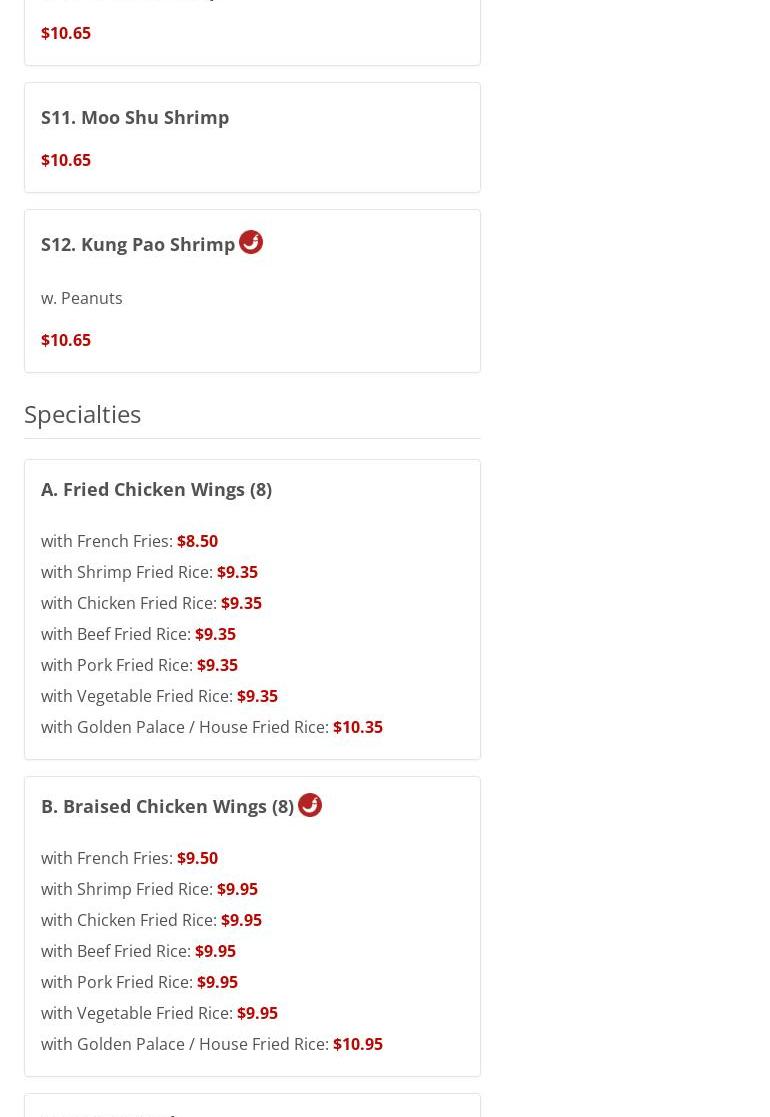Click the $10.65 price under Kung Pao Shrimp
The image size is (770, 1117).
click(x=66, y=340)
